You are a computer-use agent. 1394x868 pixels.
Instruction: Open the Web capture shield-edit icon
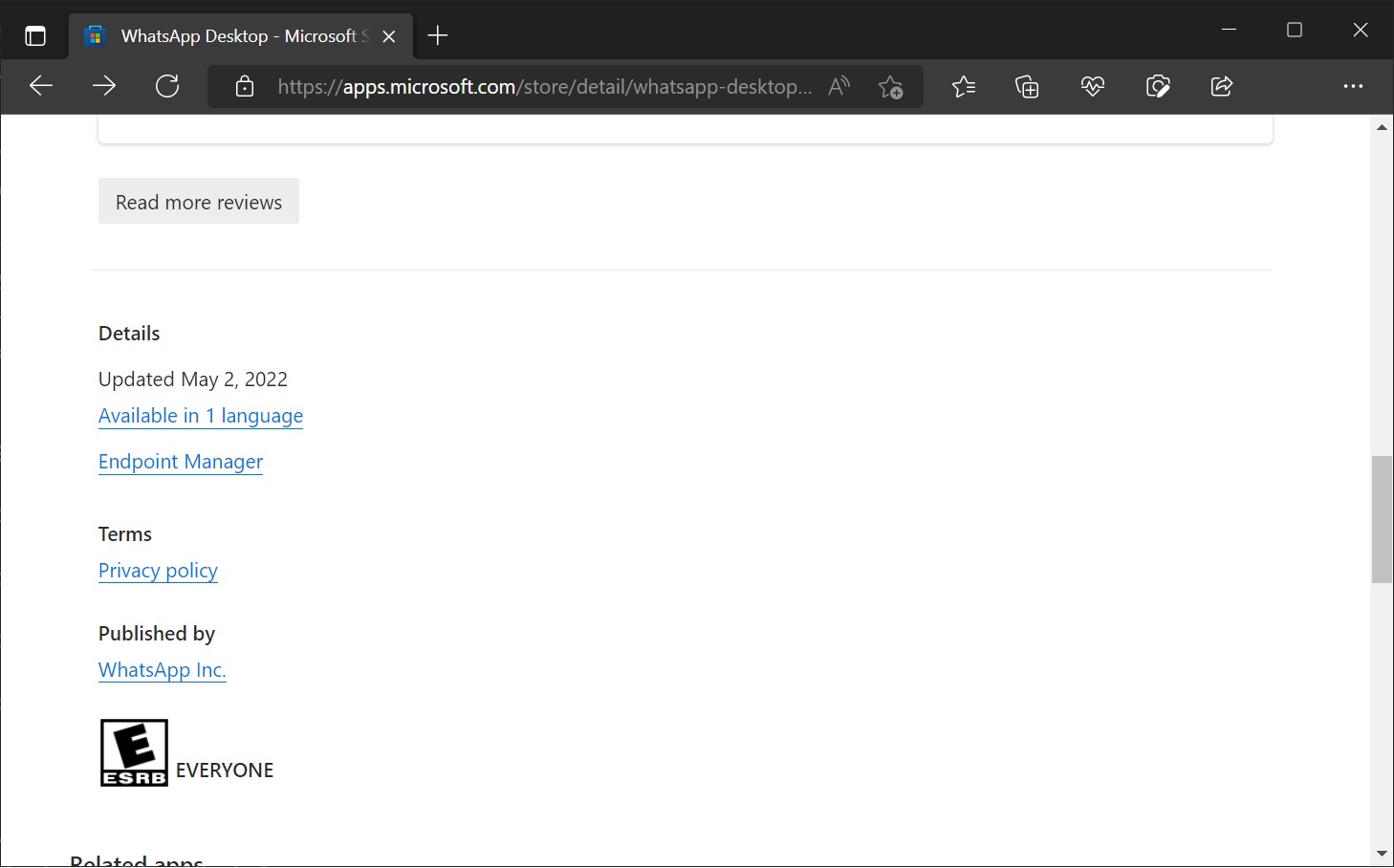[x=1158, y=87]
